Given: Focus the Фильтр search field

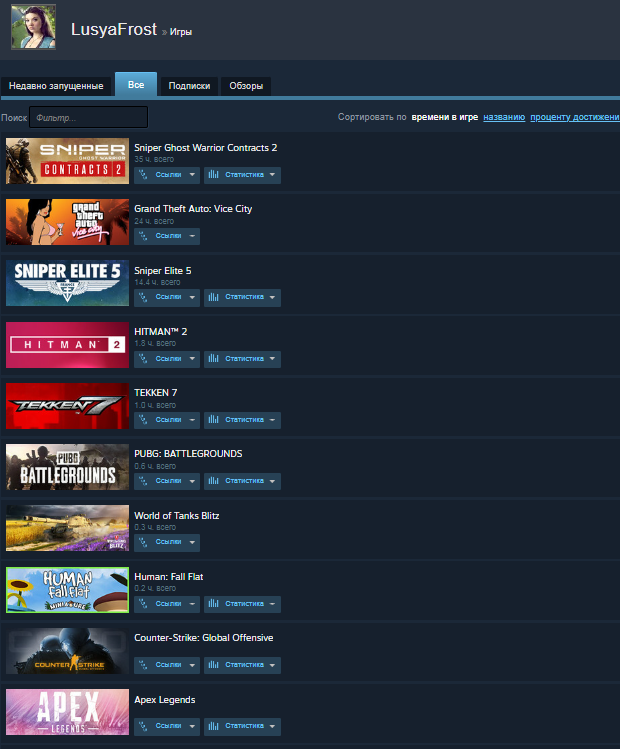Looking at the screenshot, I should pyautogui.click(x=88, y=118).
